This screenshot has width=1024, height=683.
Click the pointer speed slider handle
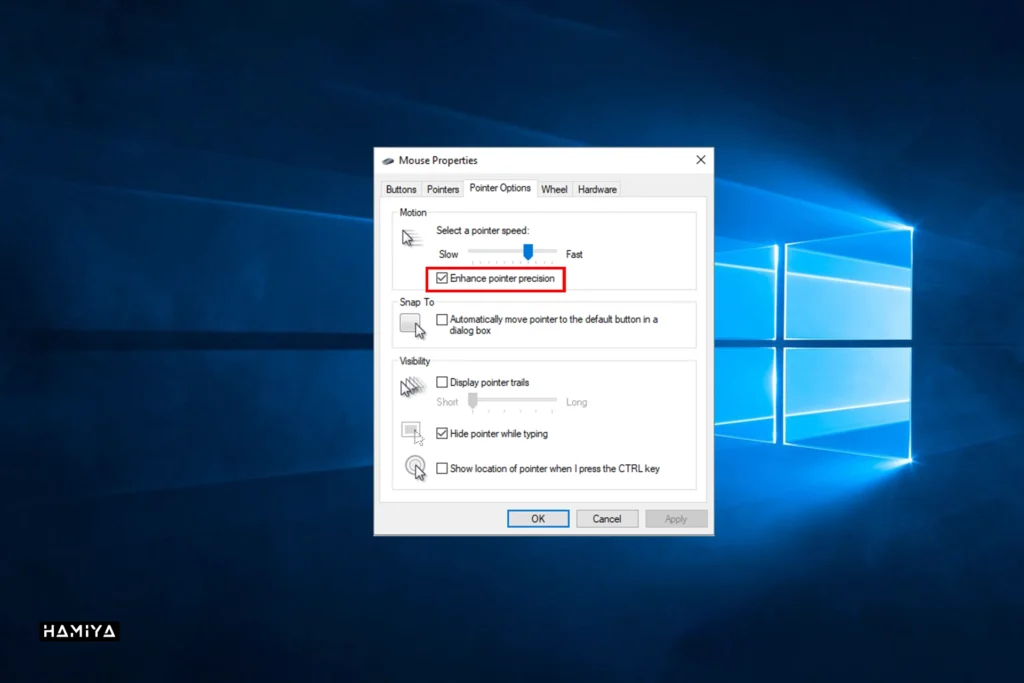528,251
